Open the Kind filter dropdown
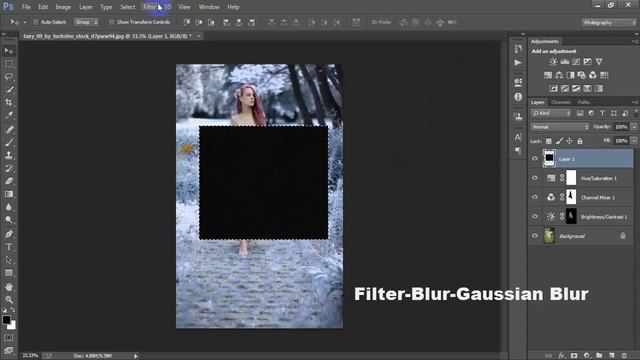The height and width of the screenshot is (360, 640). pyautogui.click(x=551, y=113)
